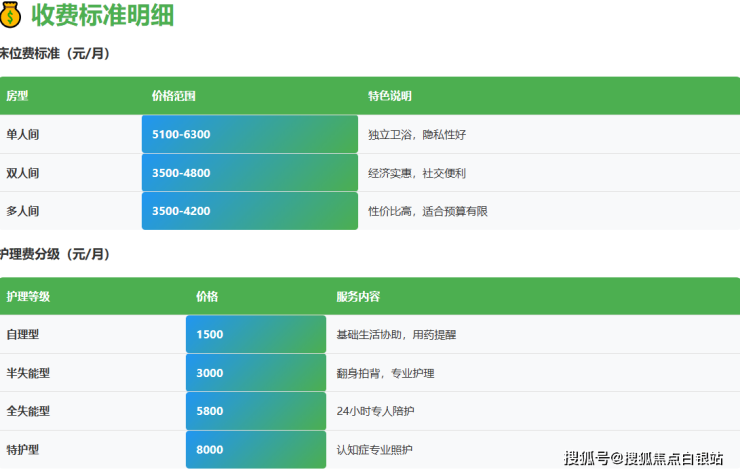Click the money bag icon beside the title
The height and width of the screenshot is (474, 740).
[11, 17]
